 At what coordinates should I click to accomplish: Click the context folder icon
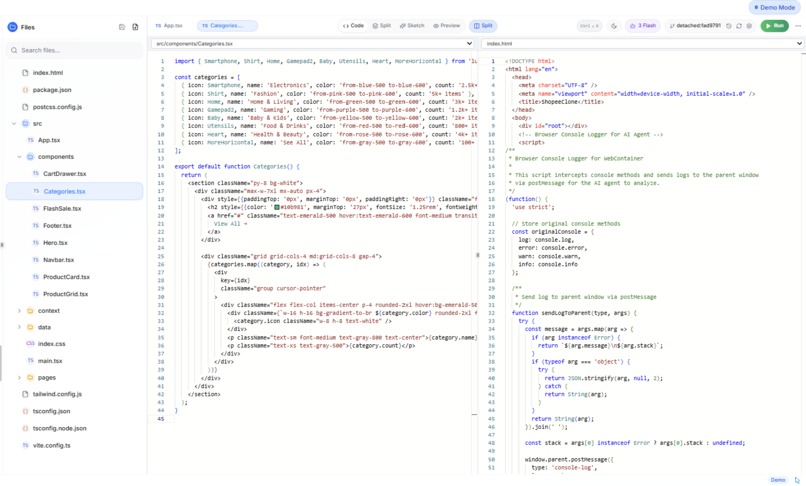[30, 311]
